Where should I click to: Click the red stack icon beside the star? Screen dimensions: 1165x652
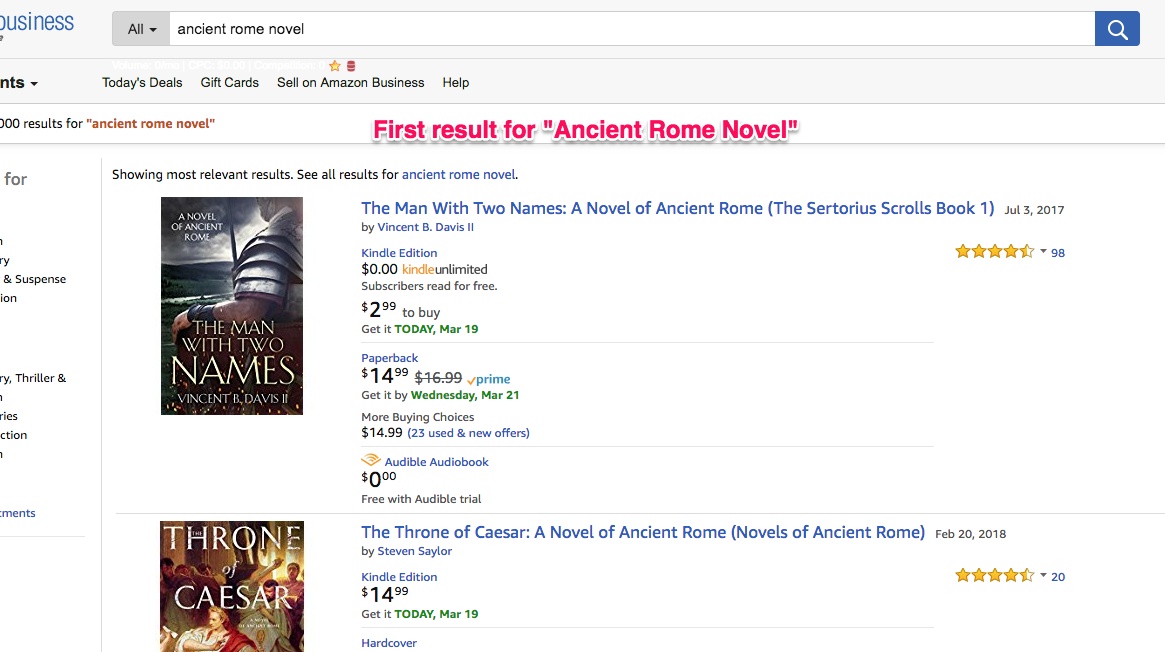351,66
